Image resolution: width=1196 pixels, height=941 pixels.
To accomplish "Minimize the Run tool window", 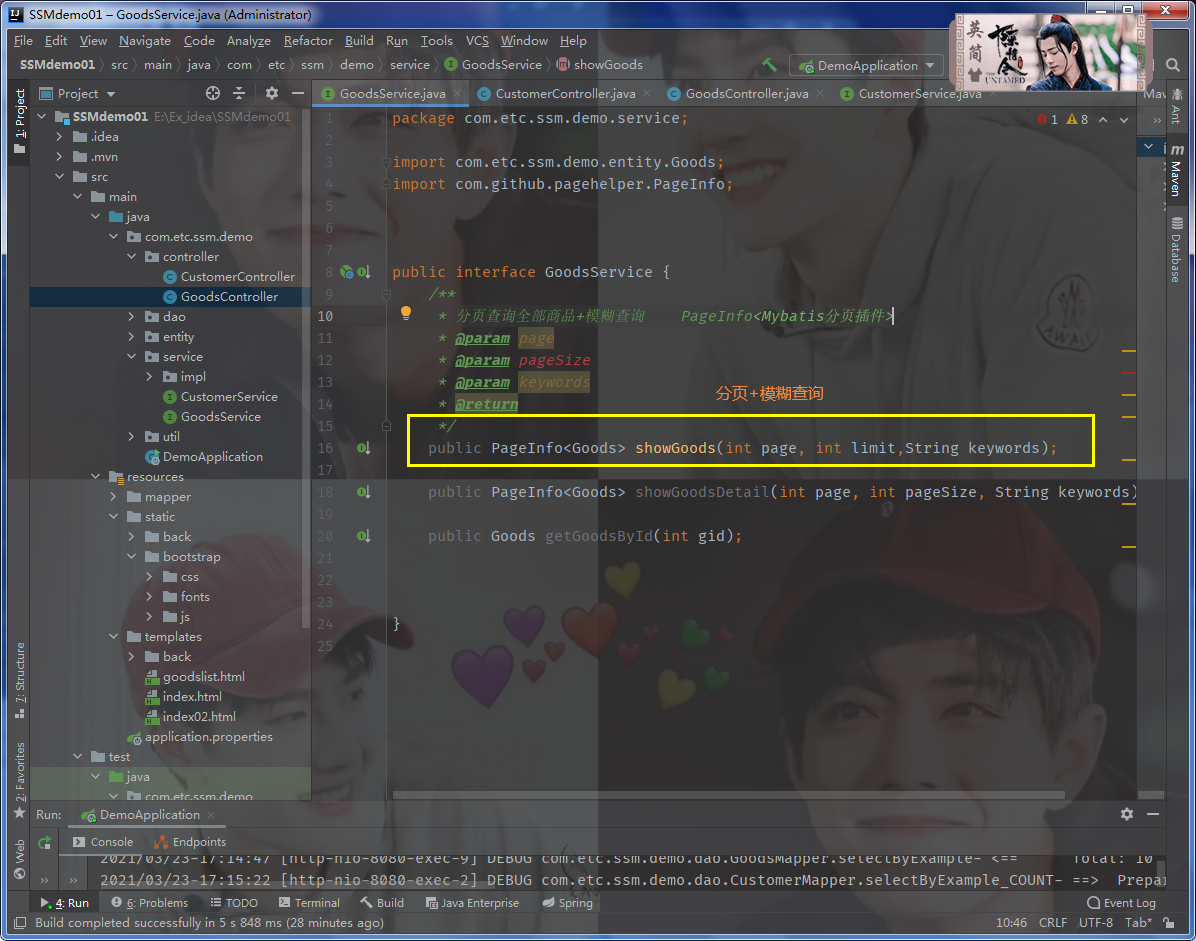I will (1153, 814).
